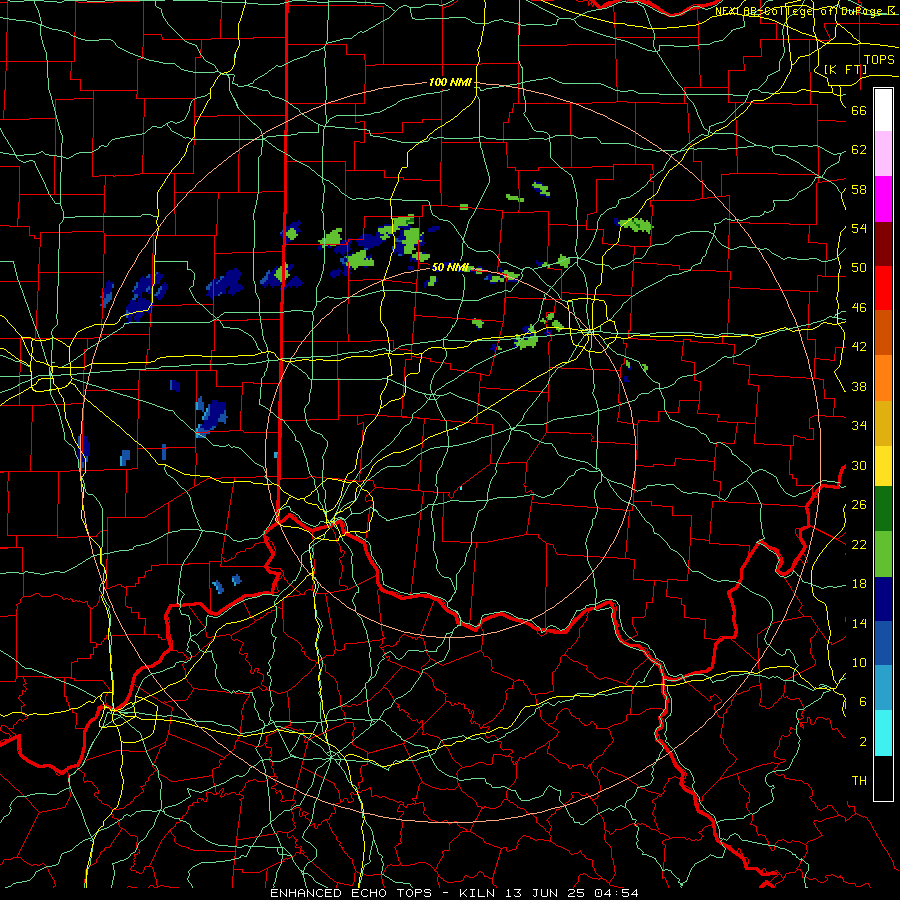Viewport: 900px width, 900px height.
Task: Click the cyan legend swatch
Action: click(883, 733)
